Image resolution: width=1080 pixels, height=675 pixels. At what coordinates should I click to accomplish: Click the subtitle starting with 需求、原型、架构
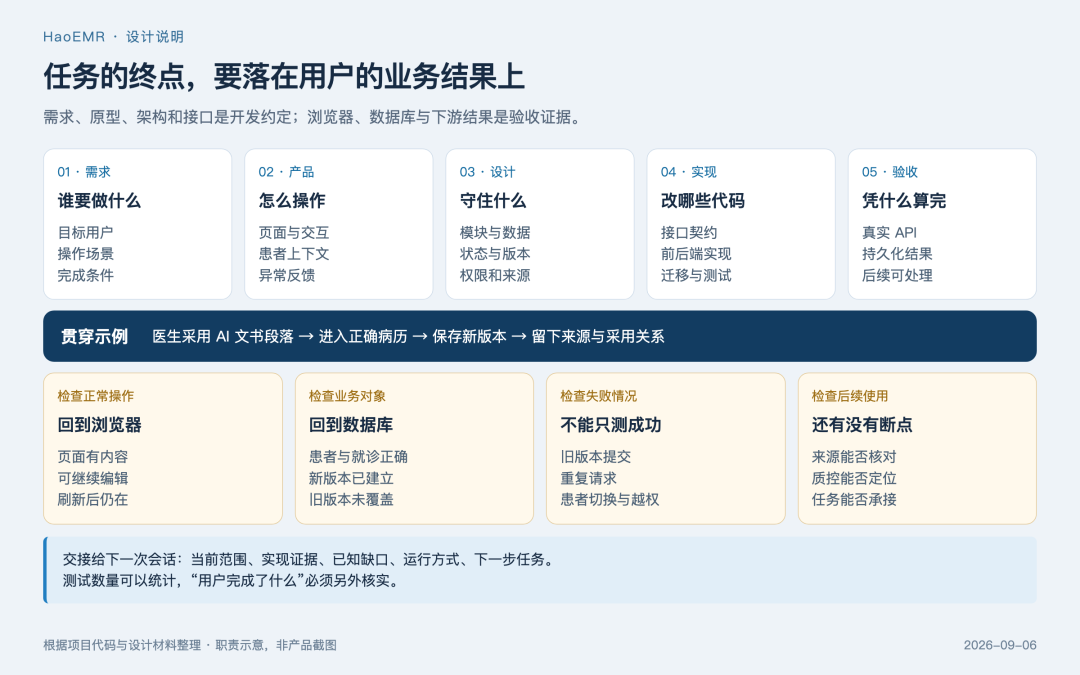point(314,117)
